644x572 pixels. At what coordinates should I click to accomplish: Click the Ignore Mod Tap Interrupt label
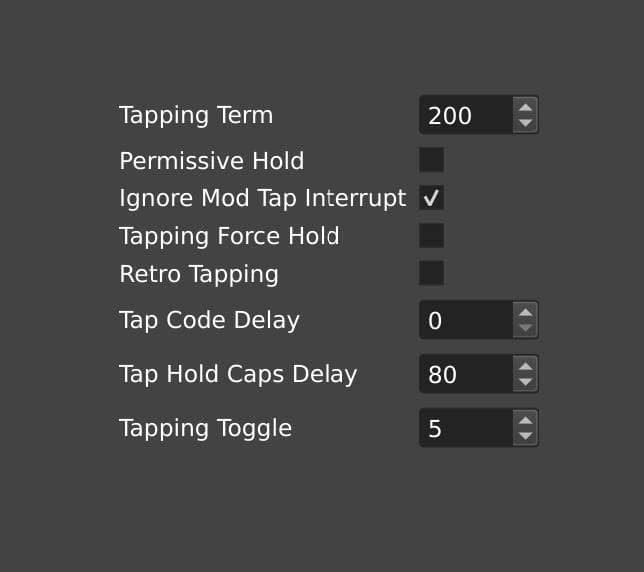click(262, 198)
